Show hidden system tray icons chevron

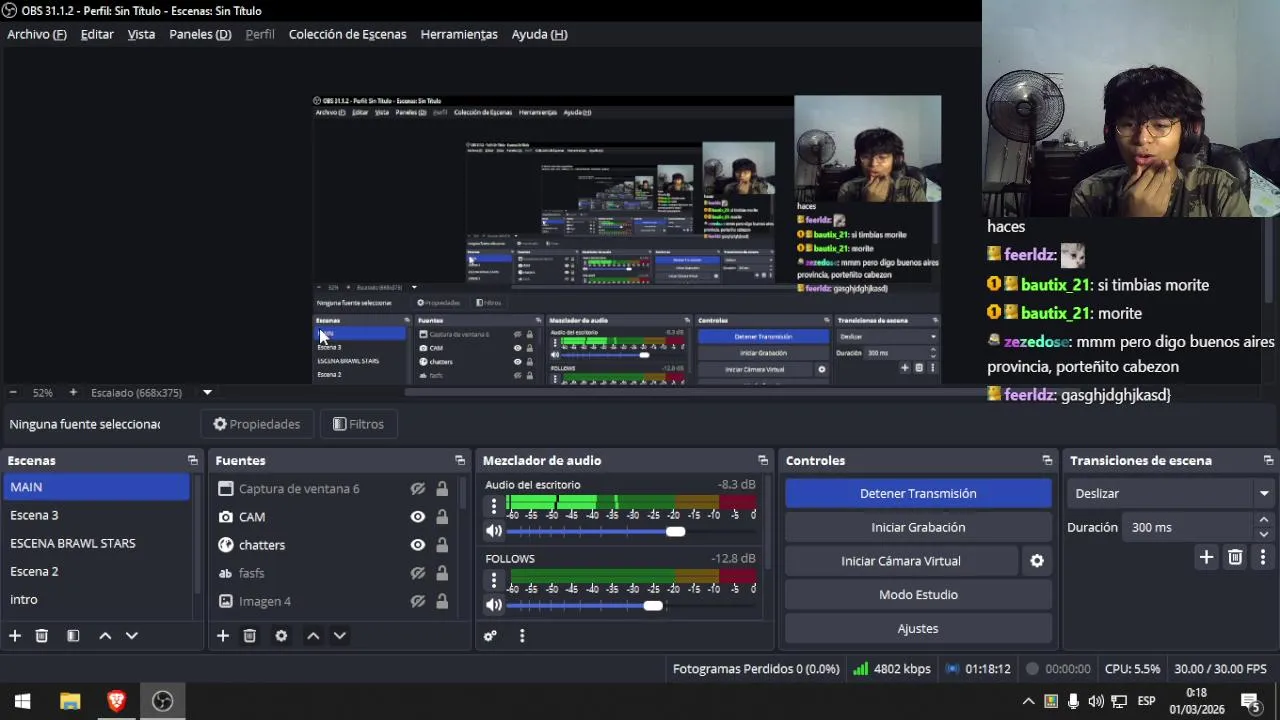tap(1028, 701)
